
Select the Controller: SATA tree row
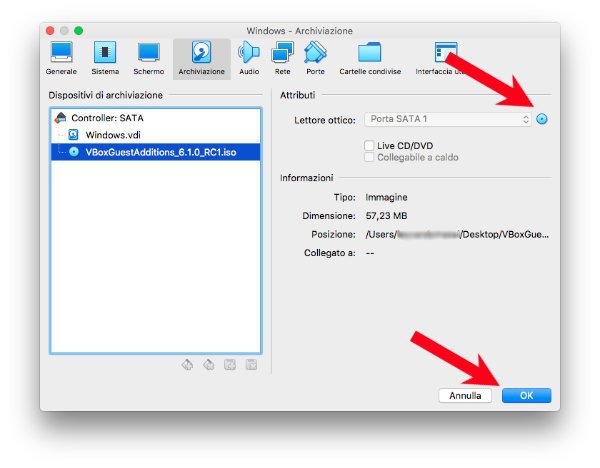pyautogui.click(x=156, y=118)
